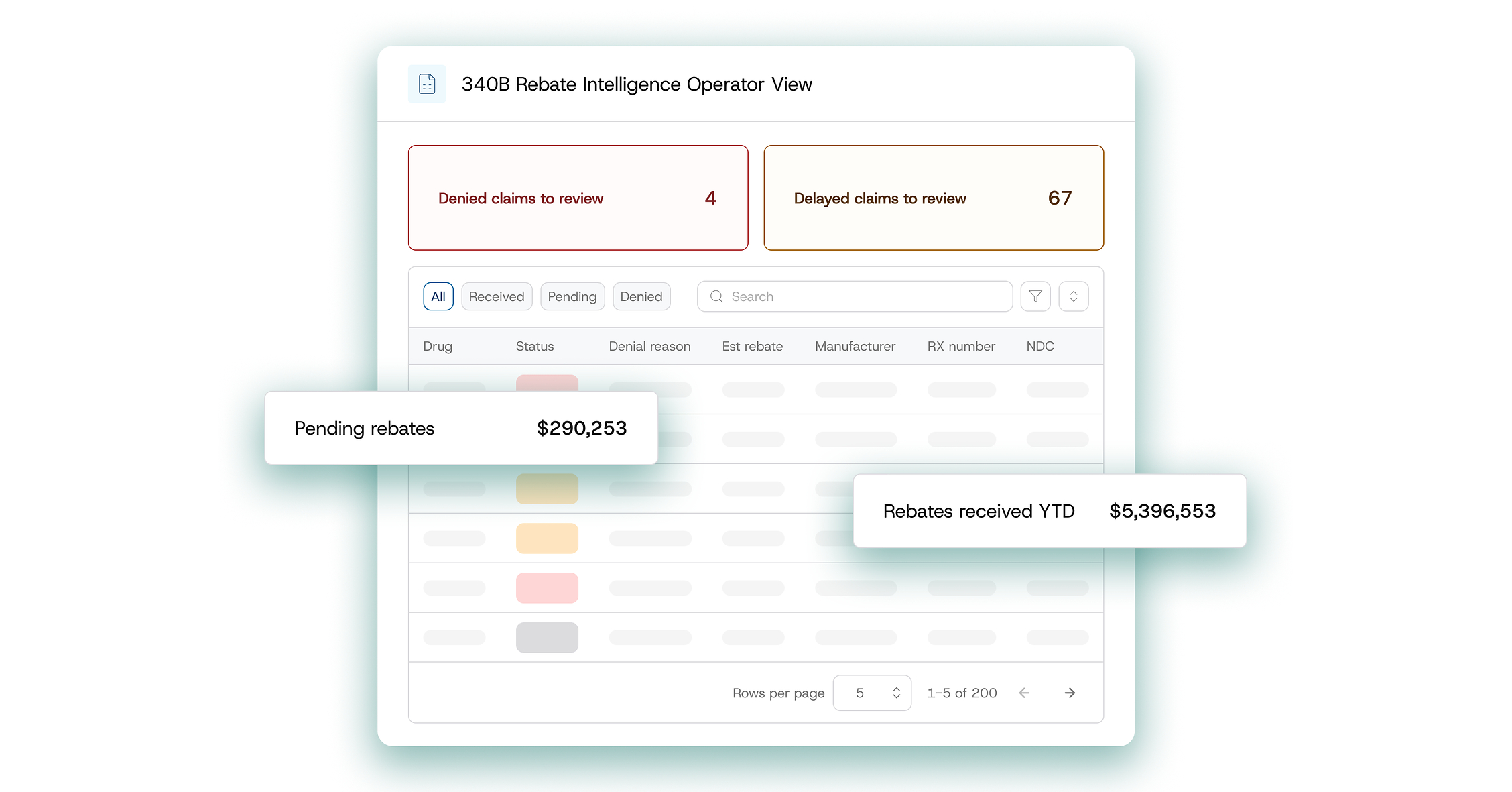Switch to the Received filter tab
Image resolution: width=1512 pixels, height=792 pixels.
pos(497,296)
